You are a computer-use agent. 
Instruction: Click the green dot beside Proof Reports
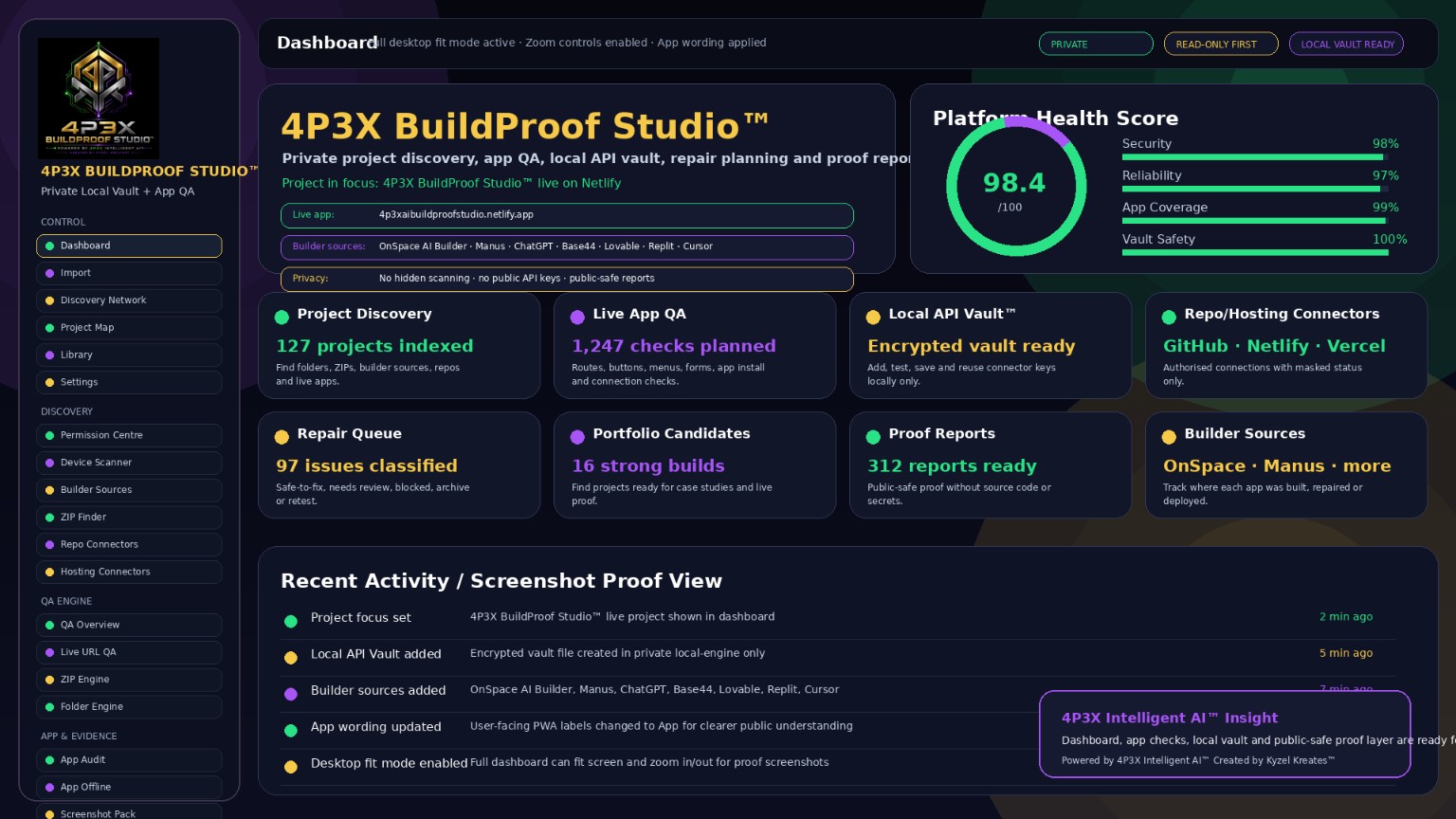coord(873,437)
